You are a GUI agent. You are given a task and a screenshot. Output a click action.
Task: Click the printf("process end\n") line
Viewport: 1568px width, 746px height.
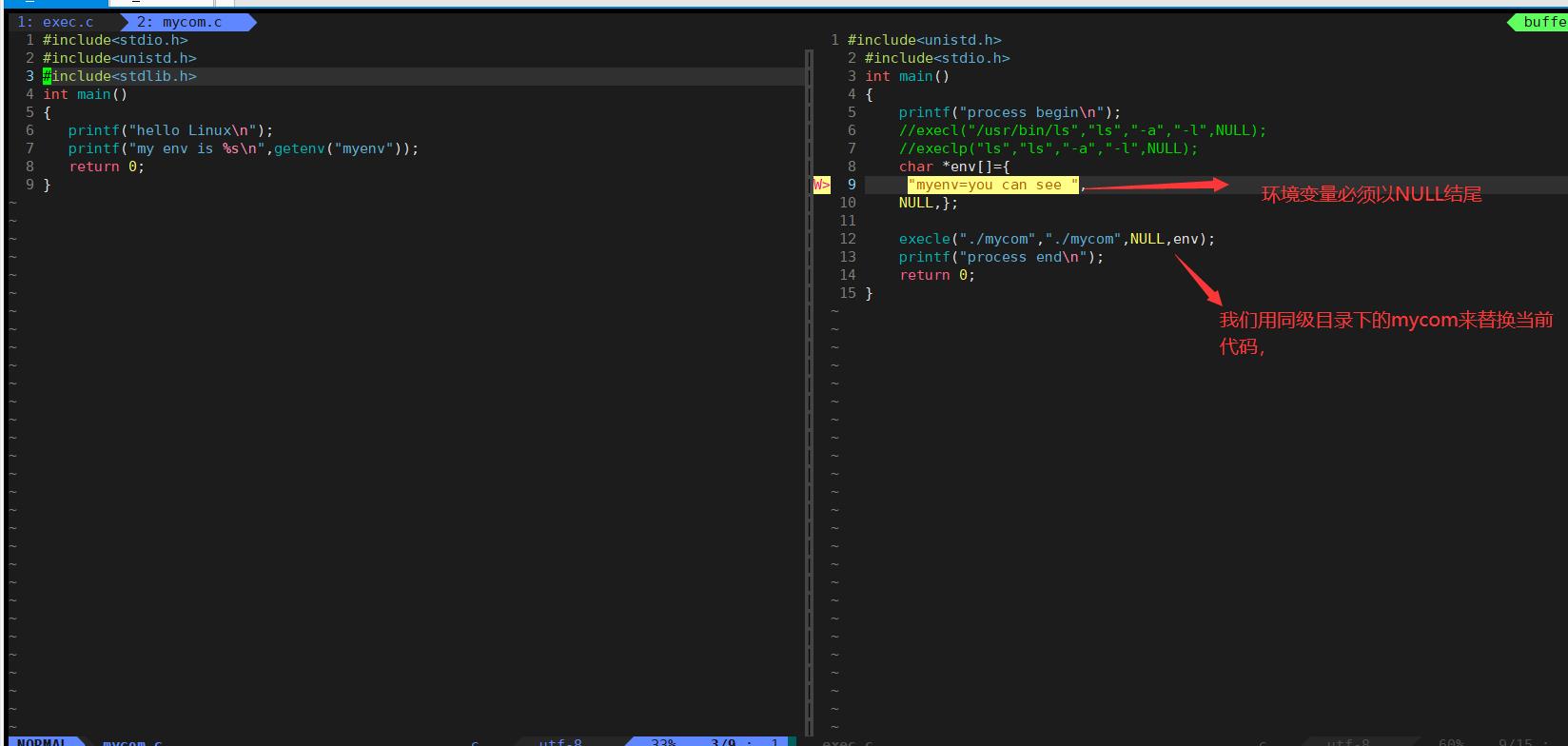(1001, 257)
